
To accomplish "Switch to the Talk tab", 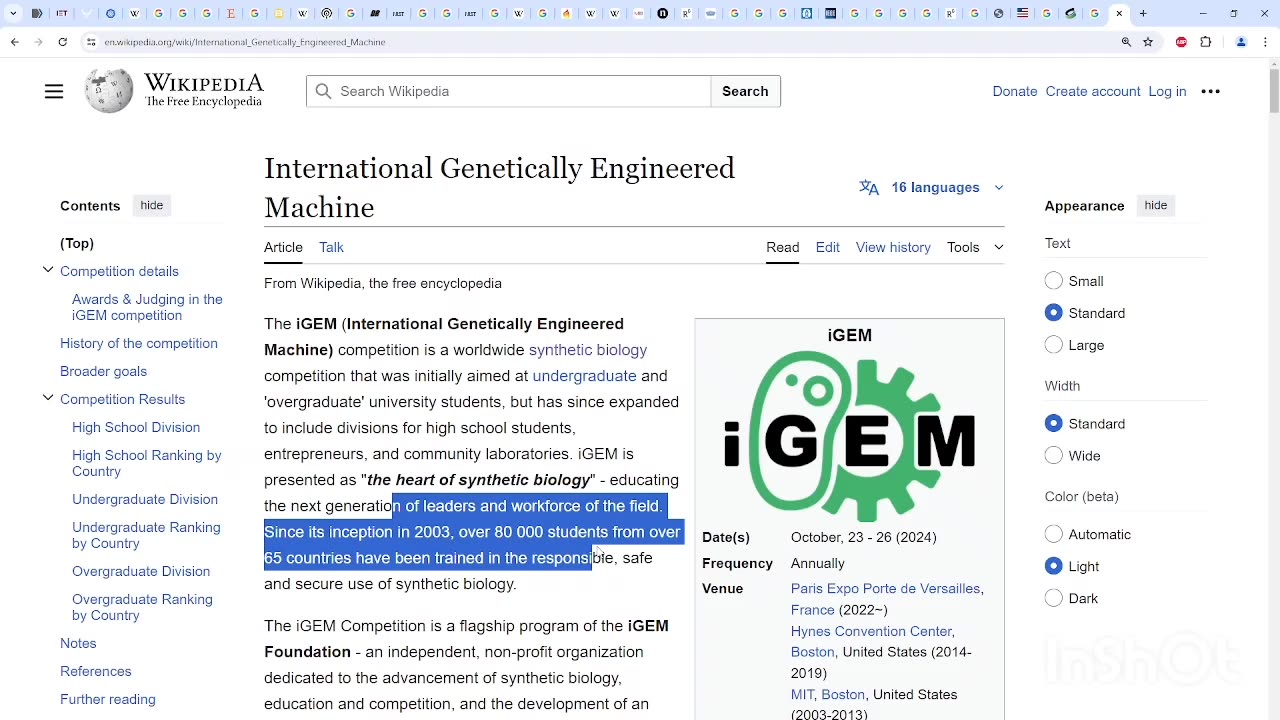I will (x=331, y=247).
